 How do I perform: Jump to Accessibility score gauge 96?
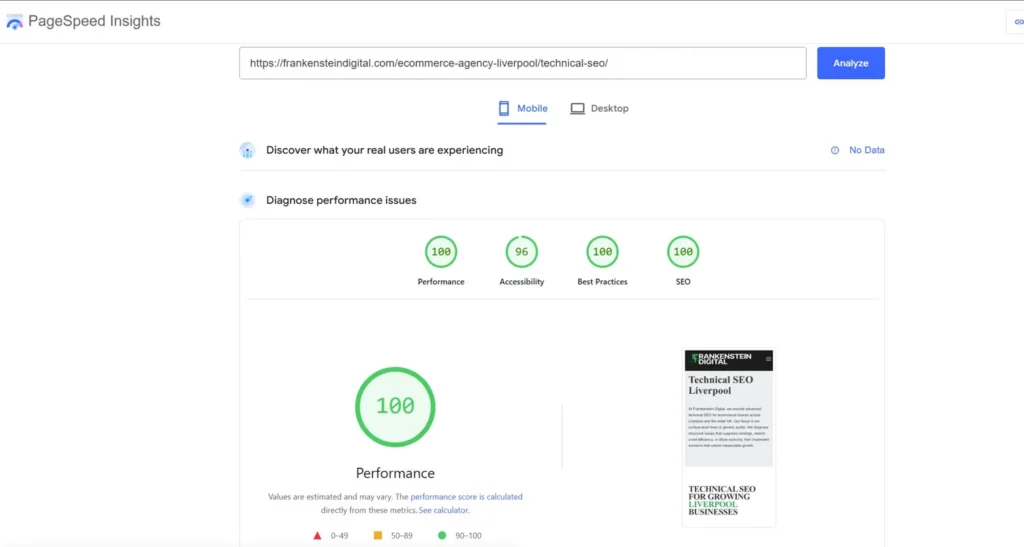pyautogui.click(x=522, y=252)
